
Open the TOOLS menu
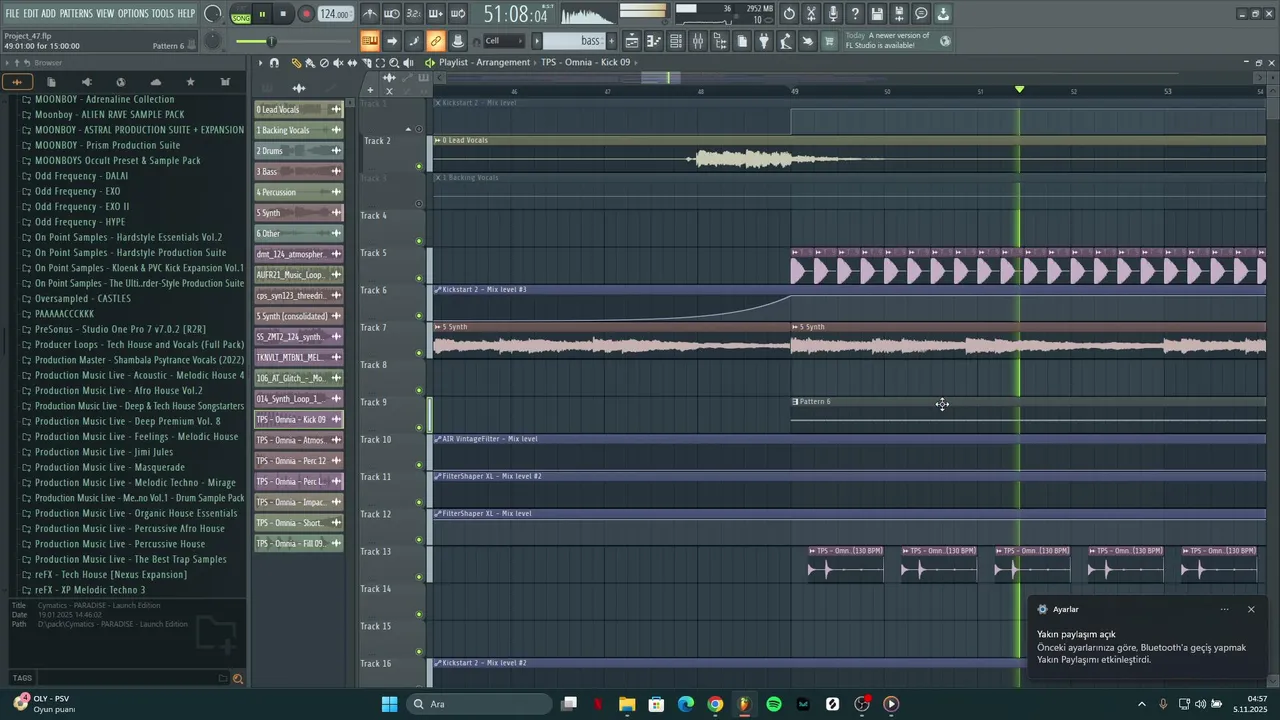pos(163,14)
